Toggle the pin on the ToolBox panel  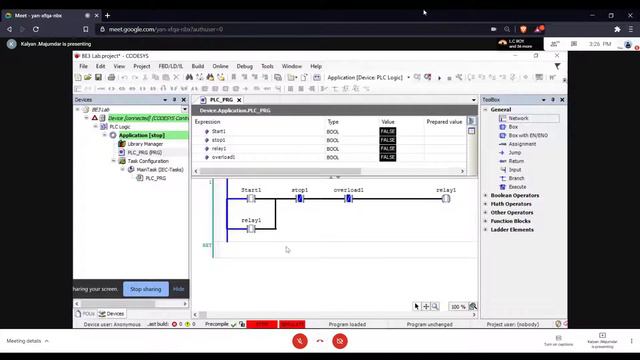(x=553, y=100)
